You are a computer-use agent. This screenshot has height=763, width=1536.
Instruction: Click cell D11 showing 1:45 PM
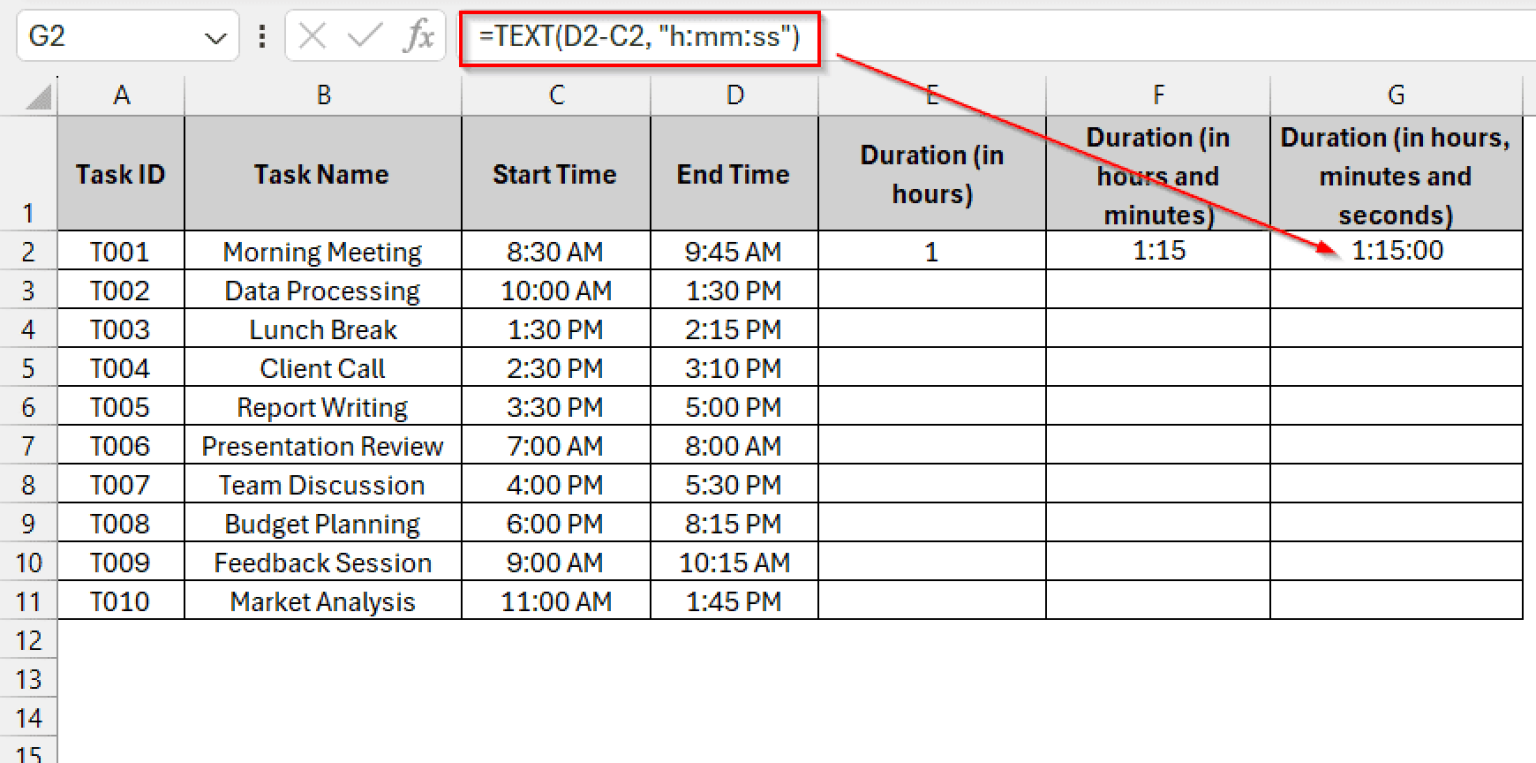tap(735, 601)
